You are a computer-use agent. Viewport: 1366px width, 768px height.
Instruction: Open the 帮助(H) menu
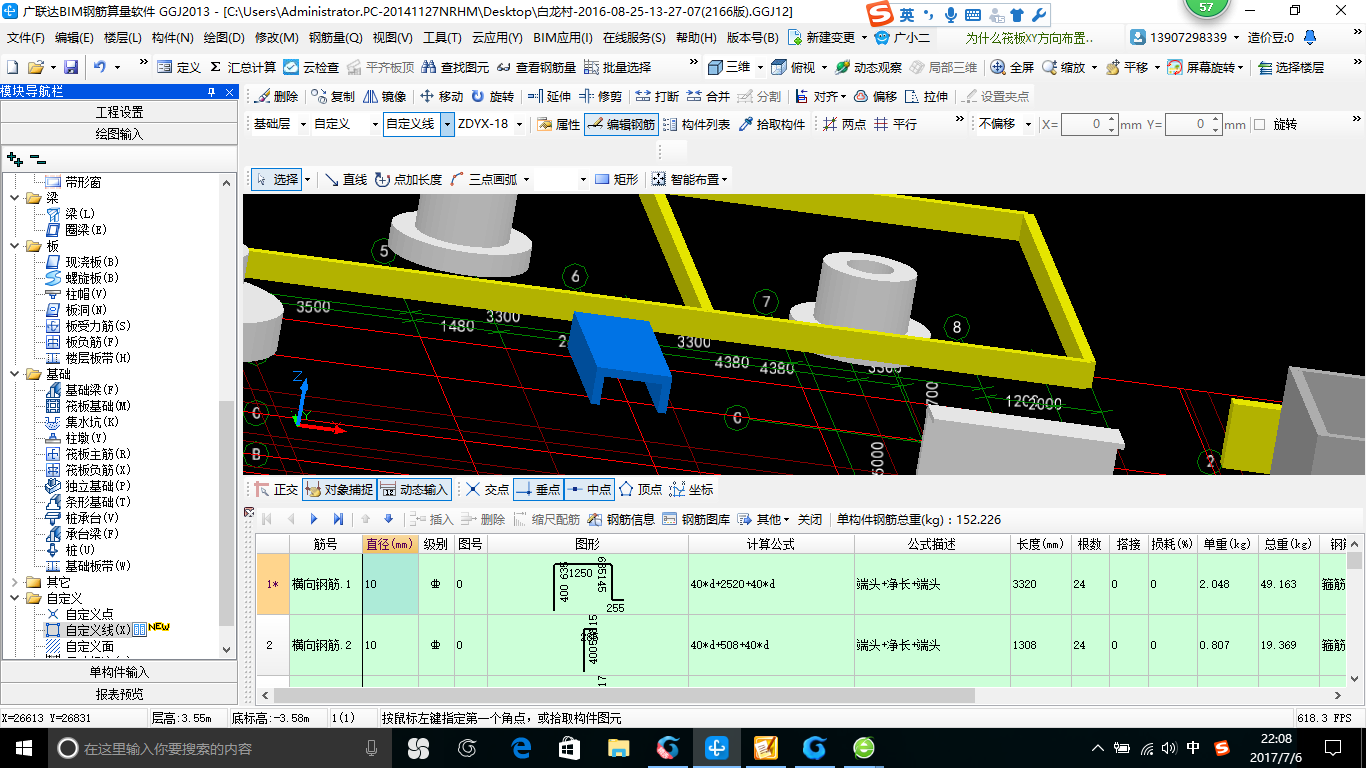point(696,38)
